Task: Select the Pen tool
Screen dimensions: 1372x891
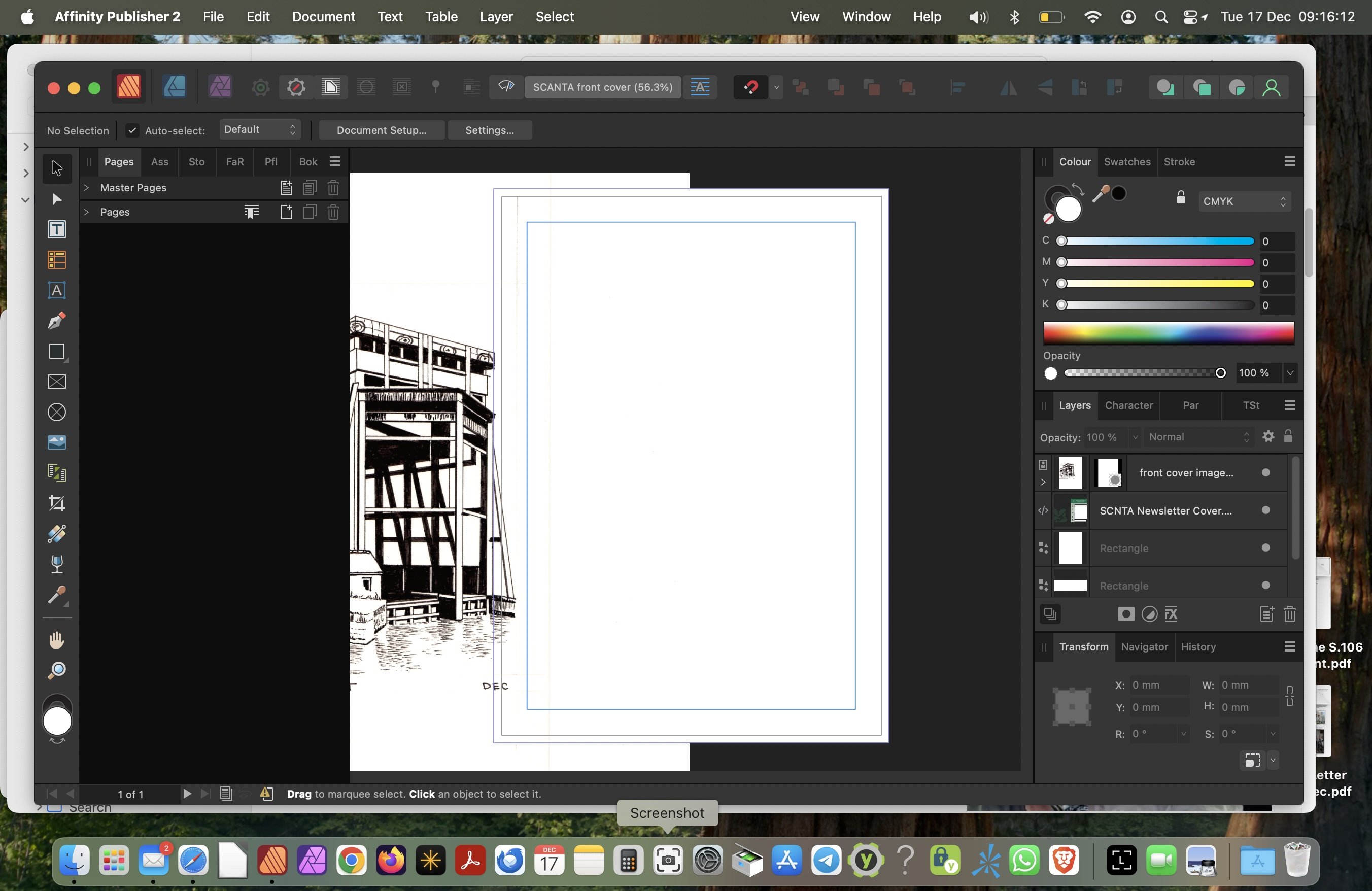Action: tap(56, 321)
